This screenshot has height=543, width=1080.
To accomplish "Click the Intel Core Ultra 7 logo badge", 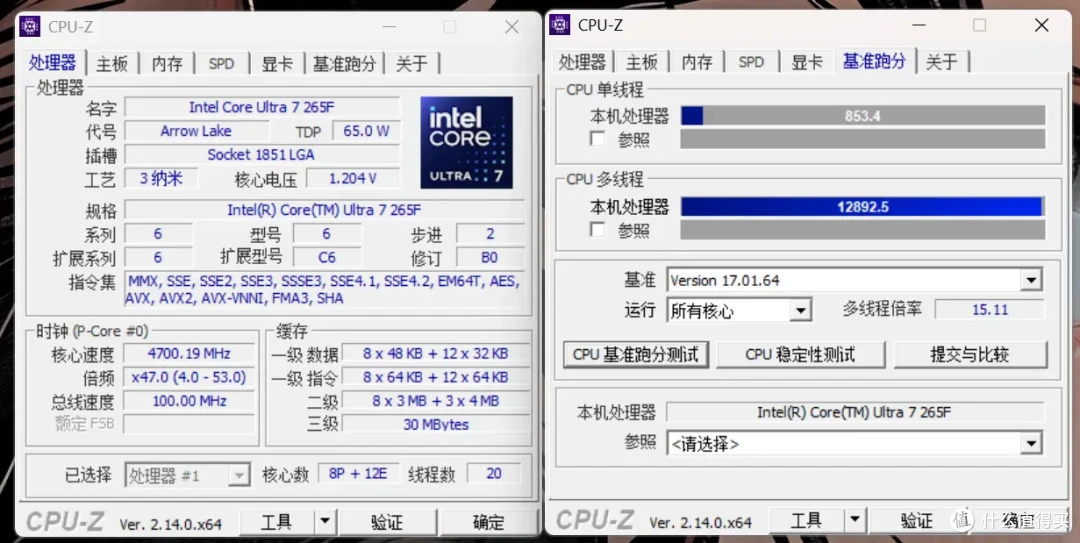I will pos(466,142).
